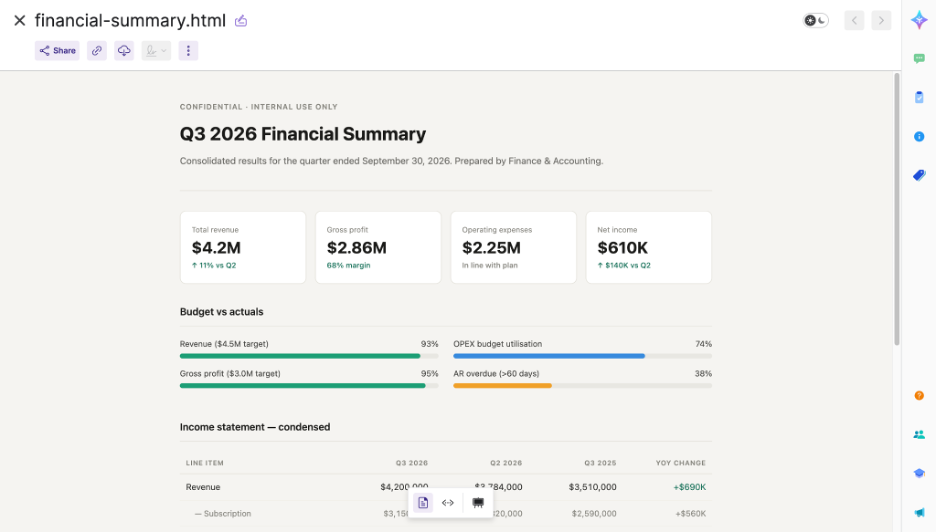The image size is (936, 532).
Task: Open the comments chat bubble panel
Action: (919, 59)
